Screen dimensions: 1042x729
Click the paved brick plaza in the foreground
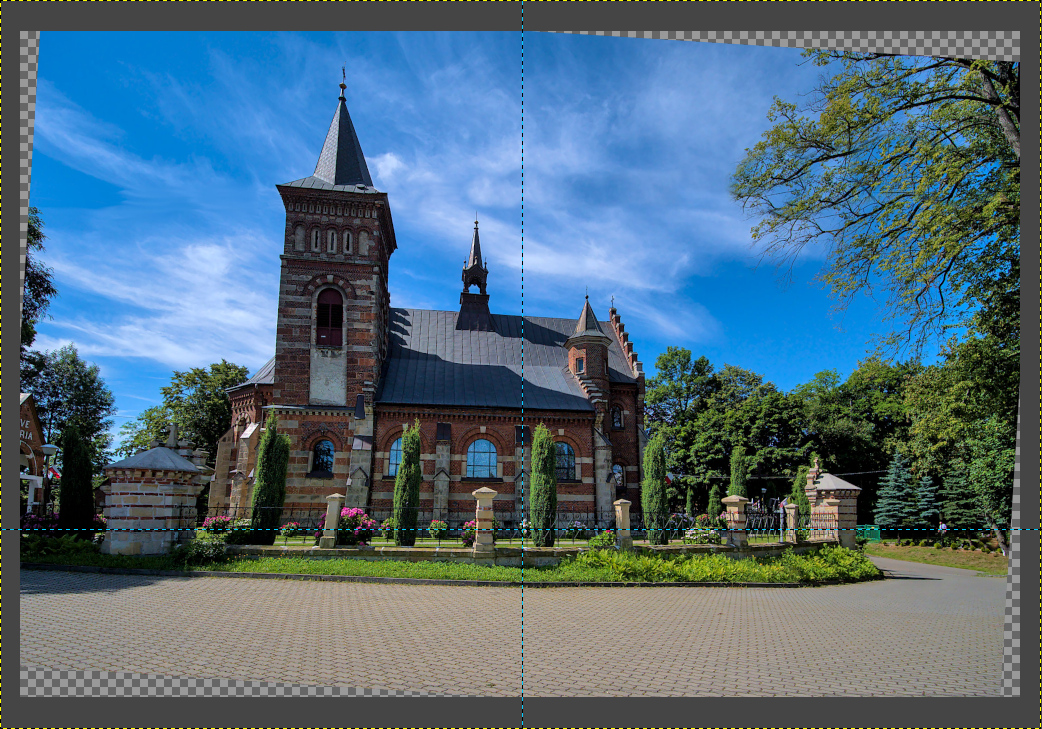[x=500, y=630]
